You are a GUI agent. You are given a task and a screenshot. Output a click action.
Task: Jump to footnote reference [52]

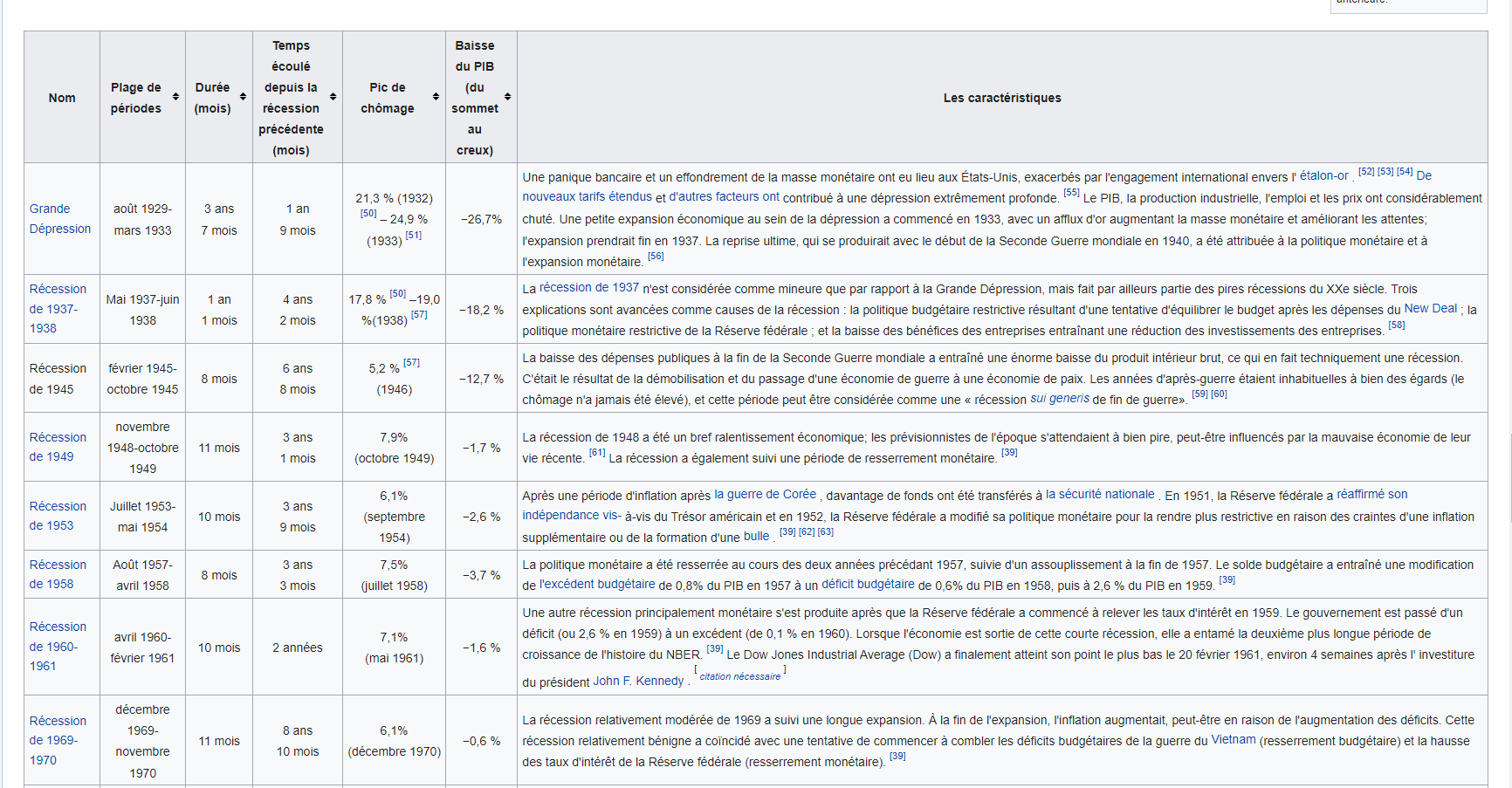coord(1366,172)
